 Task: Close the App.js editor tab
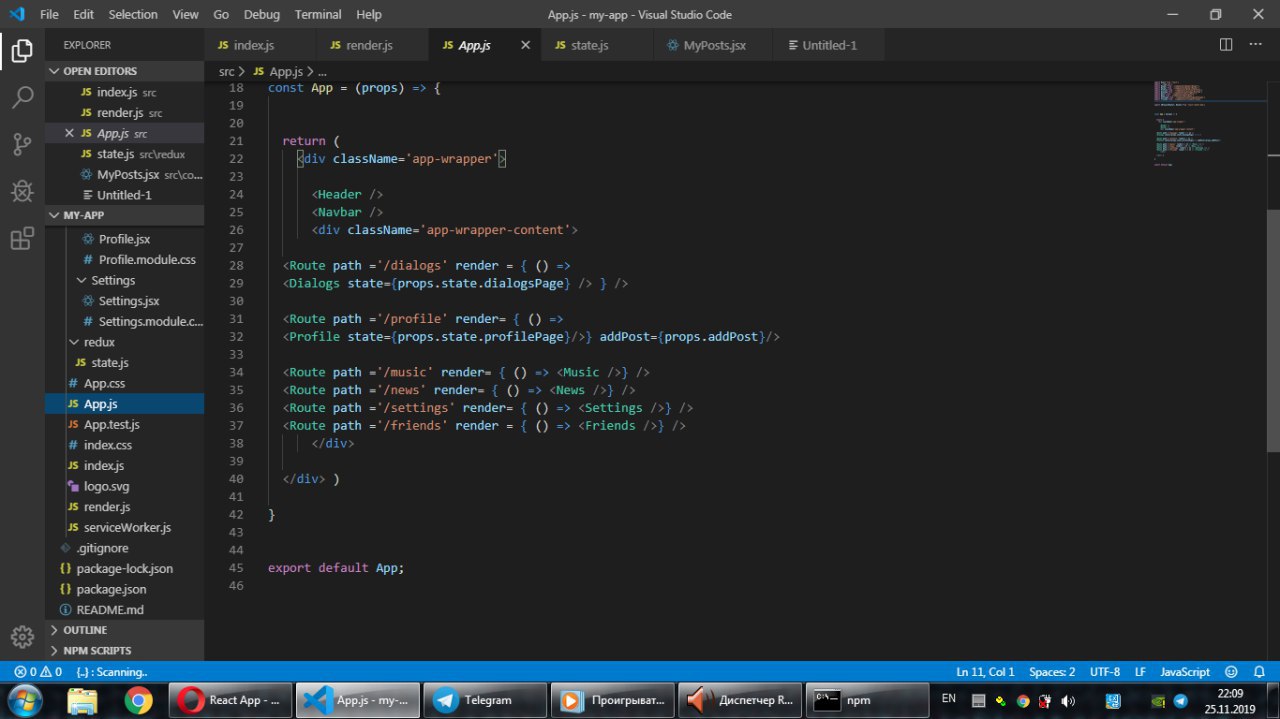(x=526, y=45)
